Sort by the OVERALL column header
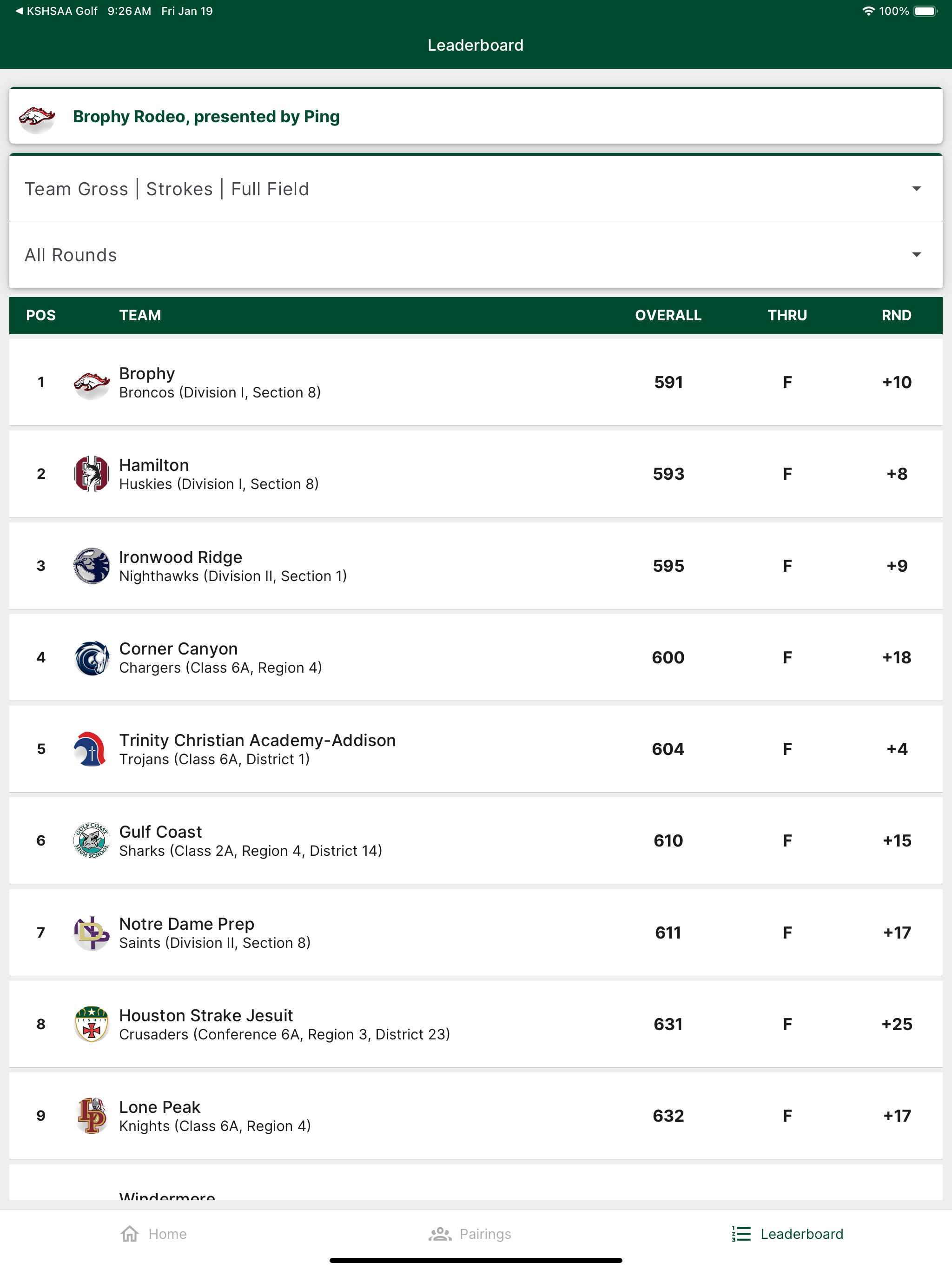Screen dimensions: 952x1270 [668, 315]
